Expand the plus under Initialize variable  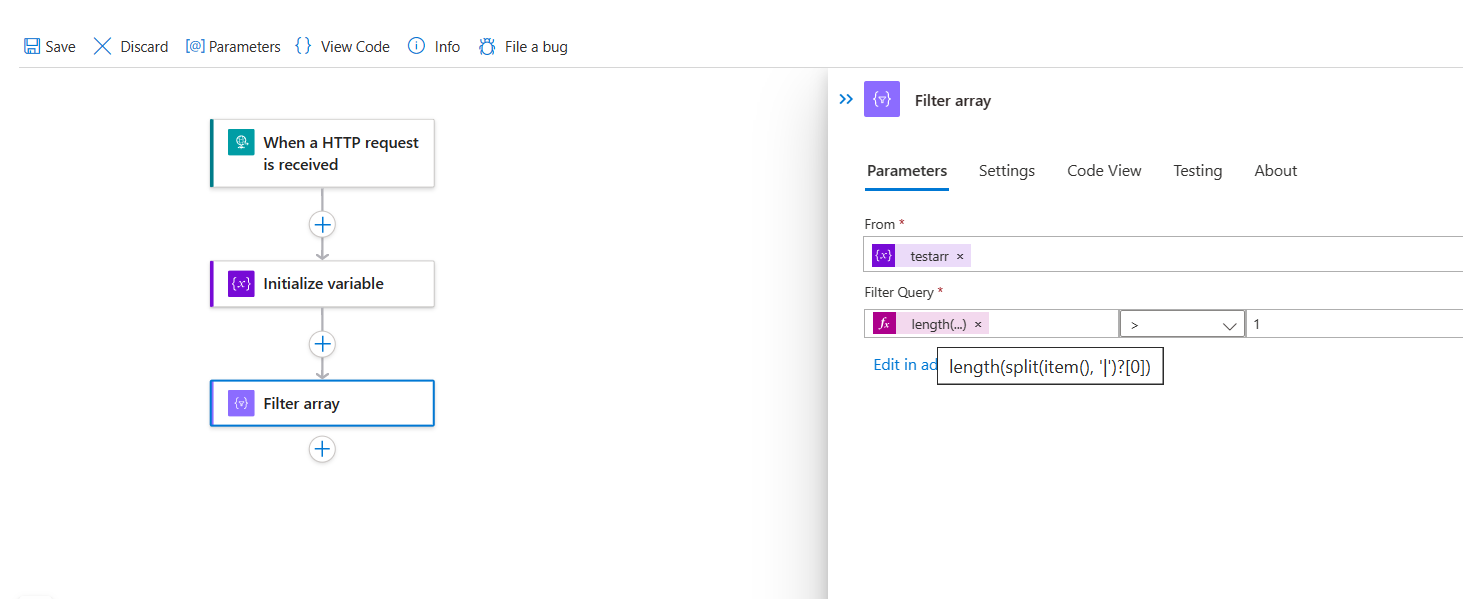click(x=322, y=343)
